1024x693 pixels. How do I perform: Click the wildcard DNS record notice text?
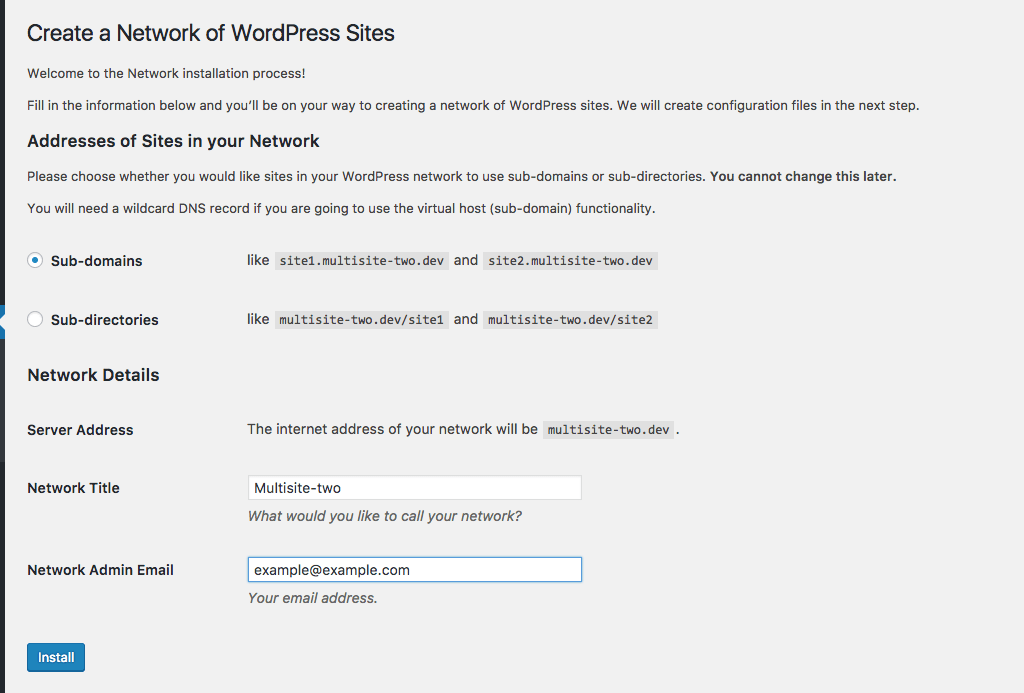pyautogui.click(x=341, y=208)
